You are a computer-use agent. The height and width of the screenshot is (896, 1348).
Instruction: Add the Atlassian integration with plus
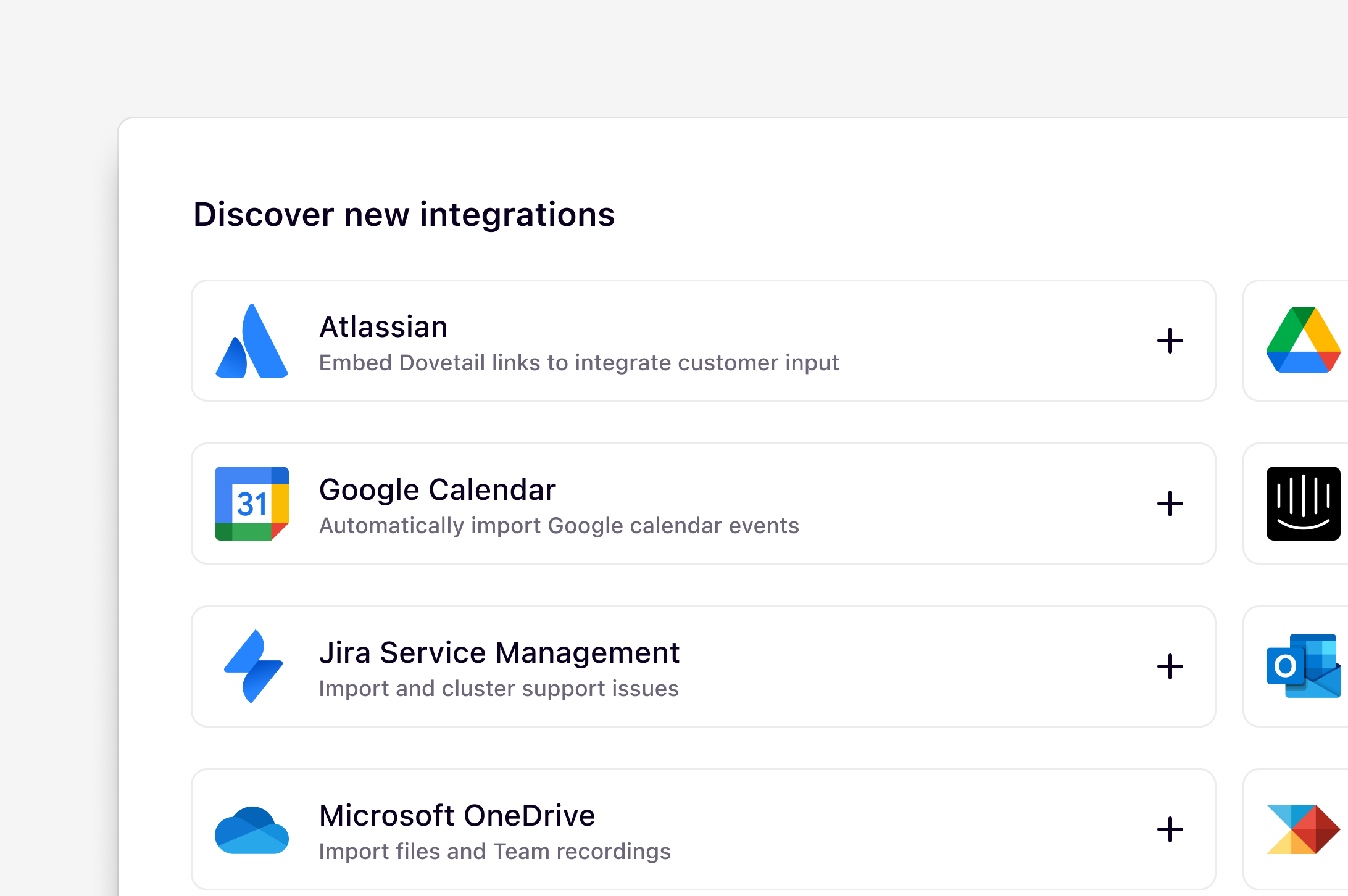(1170, 341)
